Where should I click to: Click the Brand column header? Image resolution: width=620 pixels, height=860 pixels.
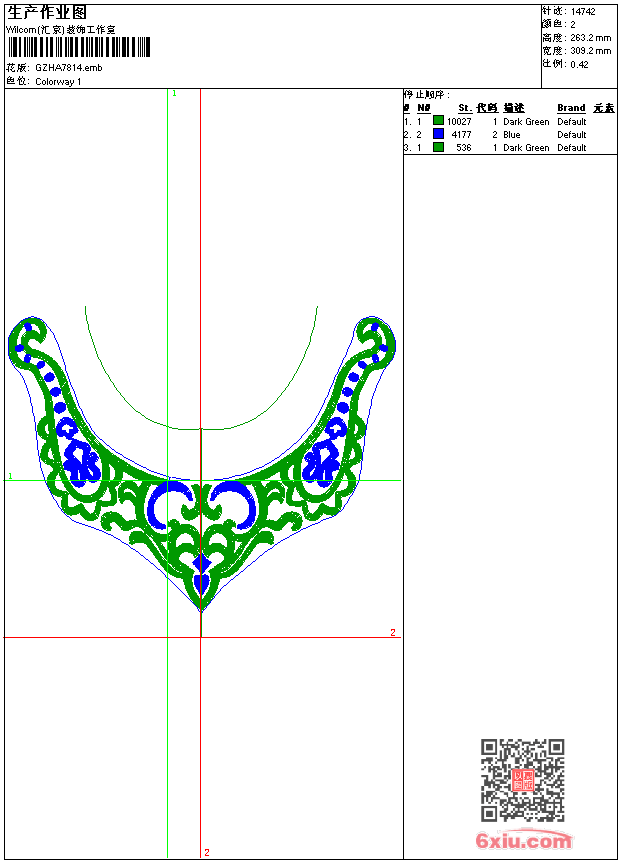coord(571,108)
